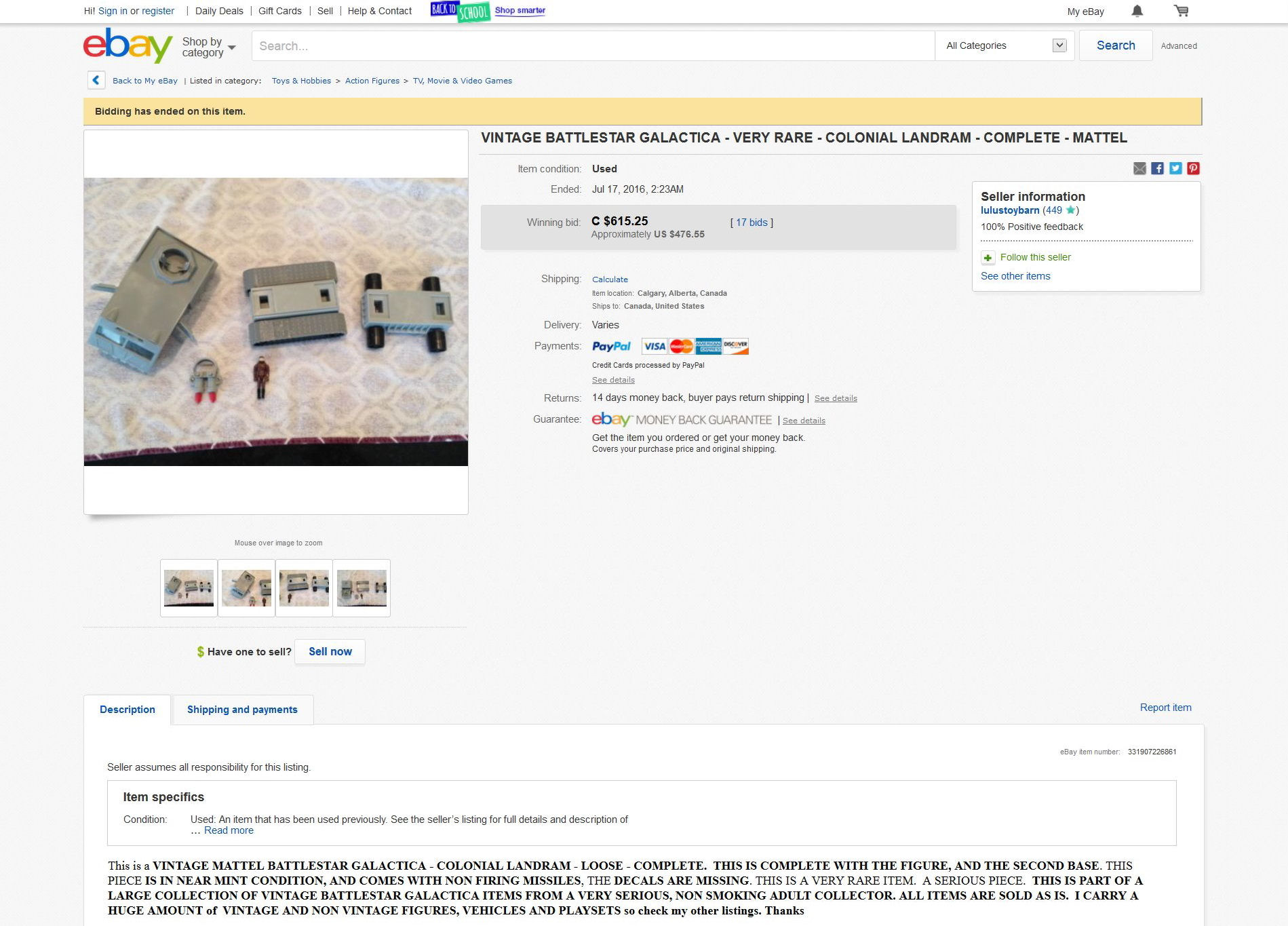Click the lulustoybarn seller link
The height and width of the screenshot is (926, 1288).
click(1010, 210)
